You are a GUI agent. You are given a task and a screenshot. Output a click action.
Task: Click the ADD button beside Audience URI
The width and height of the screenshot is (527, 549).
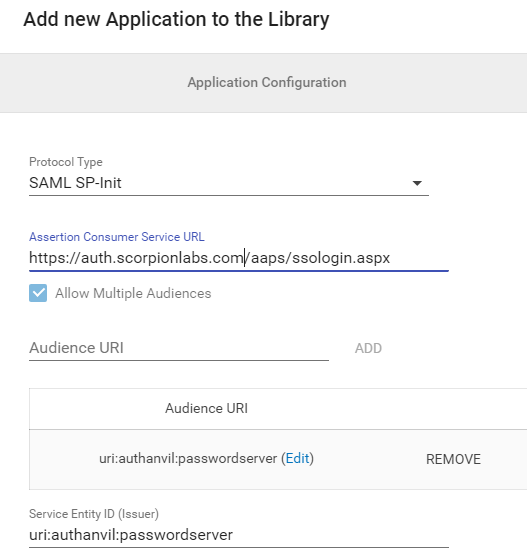pyautogui.click(x=368, y=348)
